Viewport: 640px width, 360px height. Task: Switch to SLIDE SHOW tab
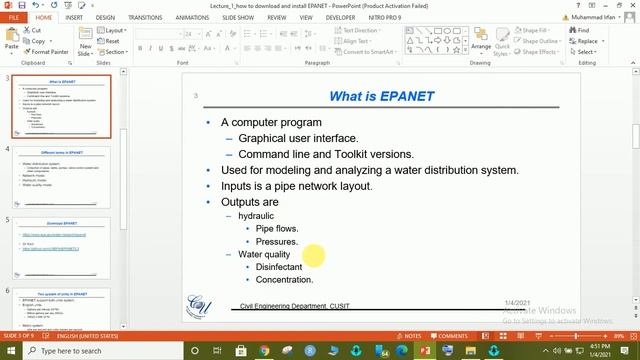[x=238, y=18]
